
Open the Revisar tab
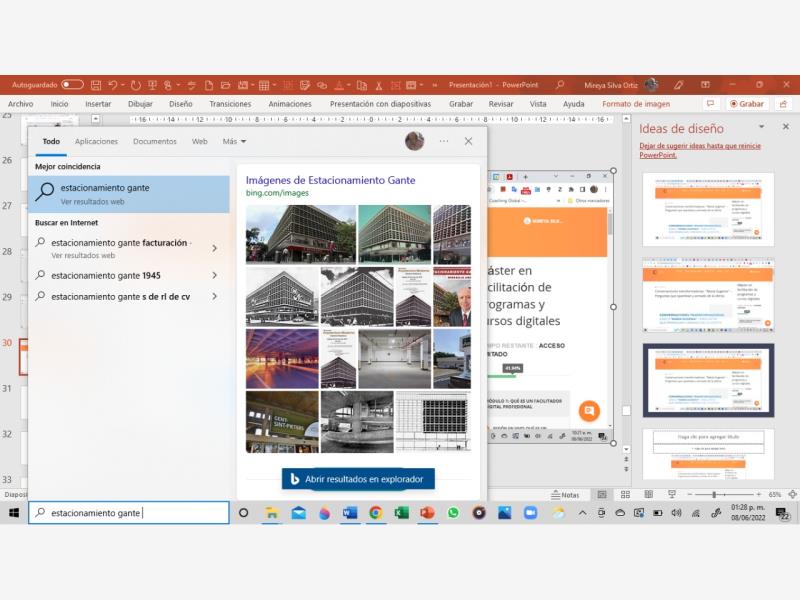click(501, 104)
